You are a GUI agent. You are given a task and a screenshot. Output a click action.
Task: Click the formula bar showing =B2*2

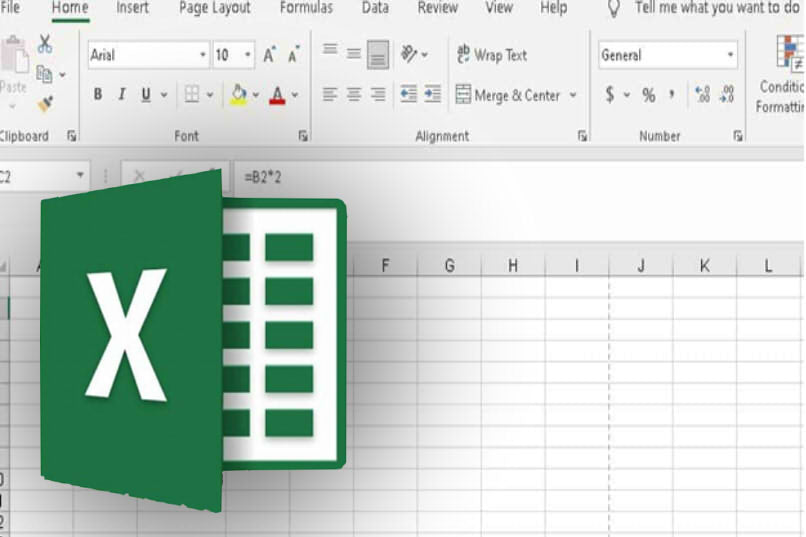[519, 177]
